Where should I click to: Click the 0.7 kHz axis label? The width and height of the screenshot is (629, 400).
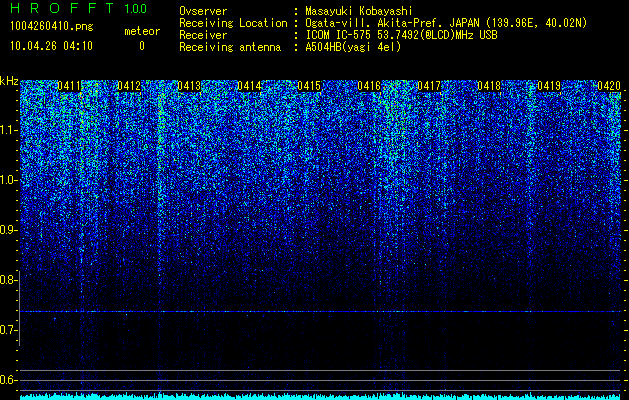(x=8, y=330)
